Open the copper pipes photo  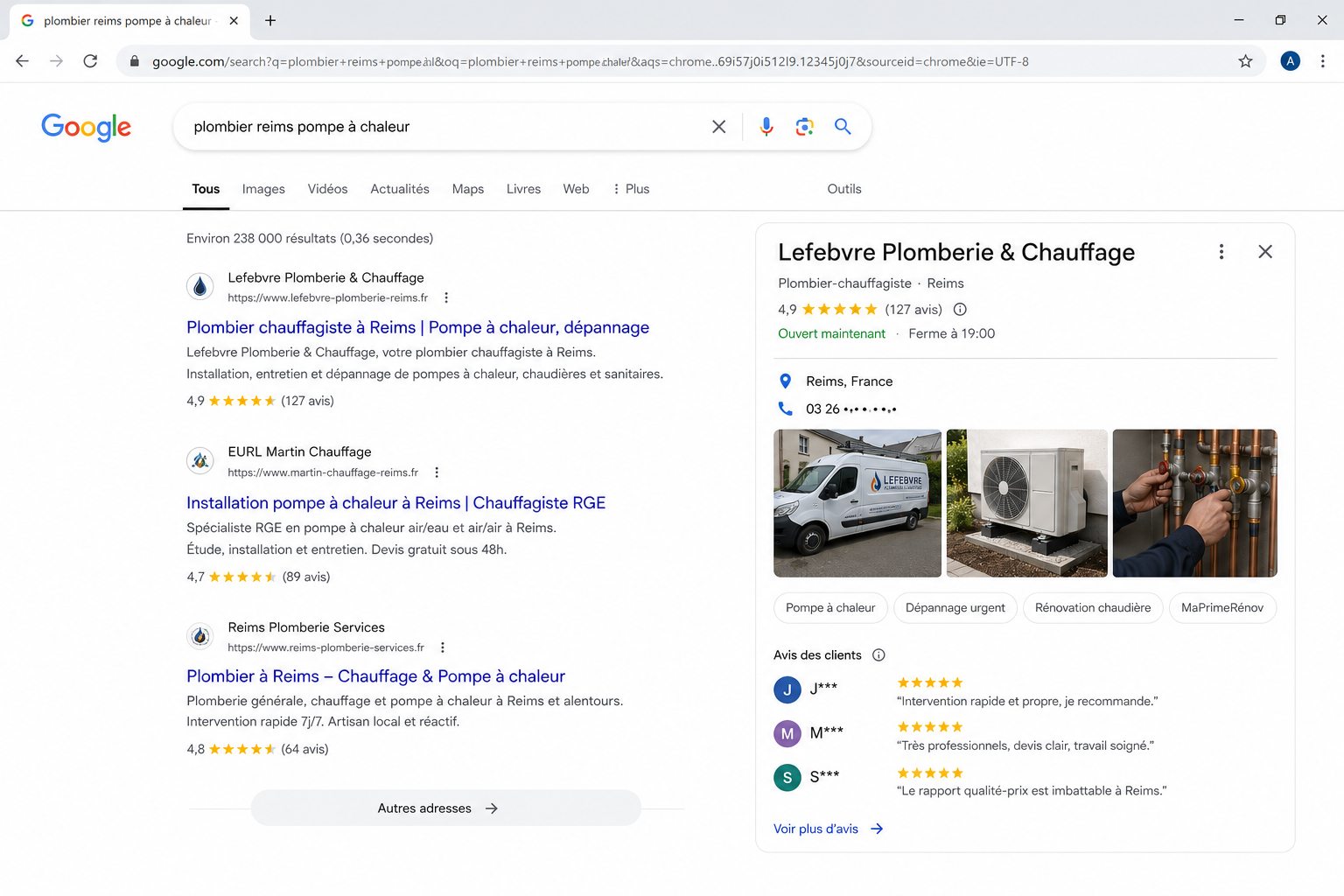[x=1195, y=503]
